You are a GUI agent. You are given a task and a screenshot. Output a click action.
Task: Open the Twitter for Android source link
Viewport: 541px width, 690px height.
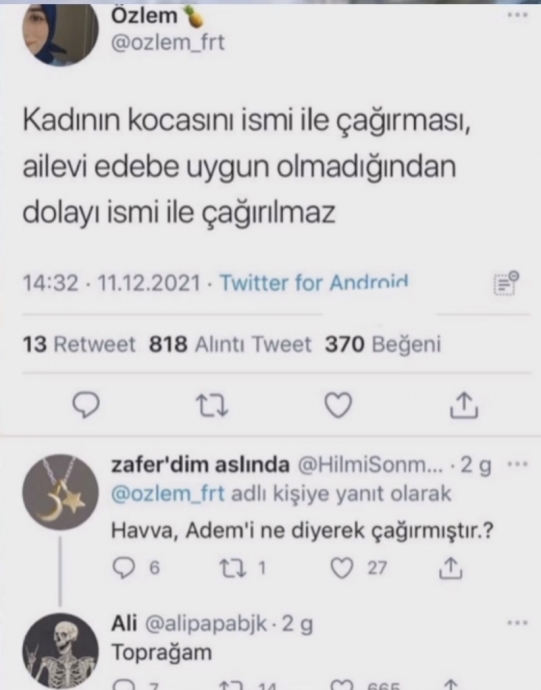pos(314,283)
